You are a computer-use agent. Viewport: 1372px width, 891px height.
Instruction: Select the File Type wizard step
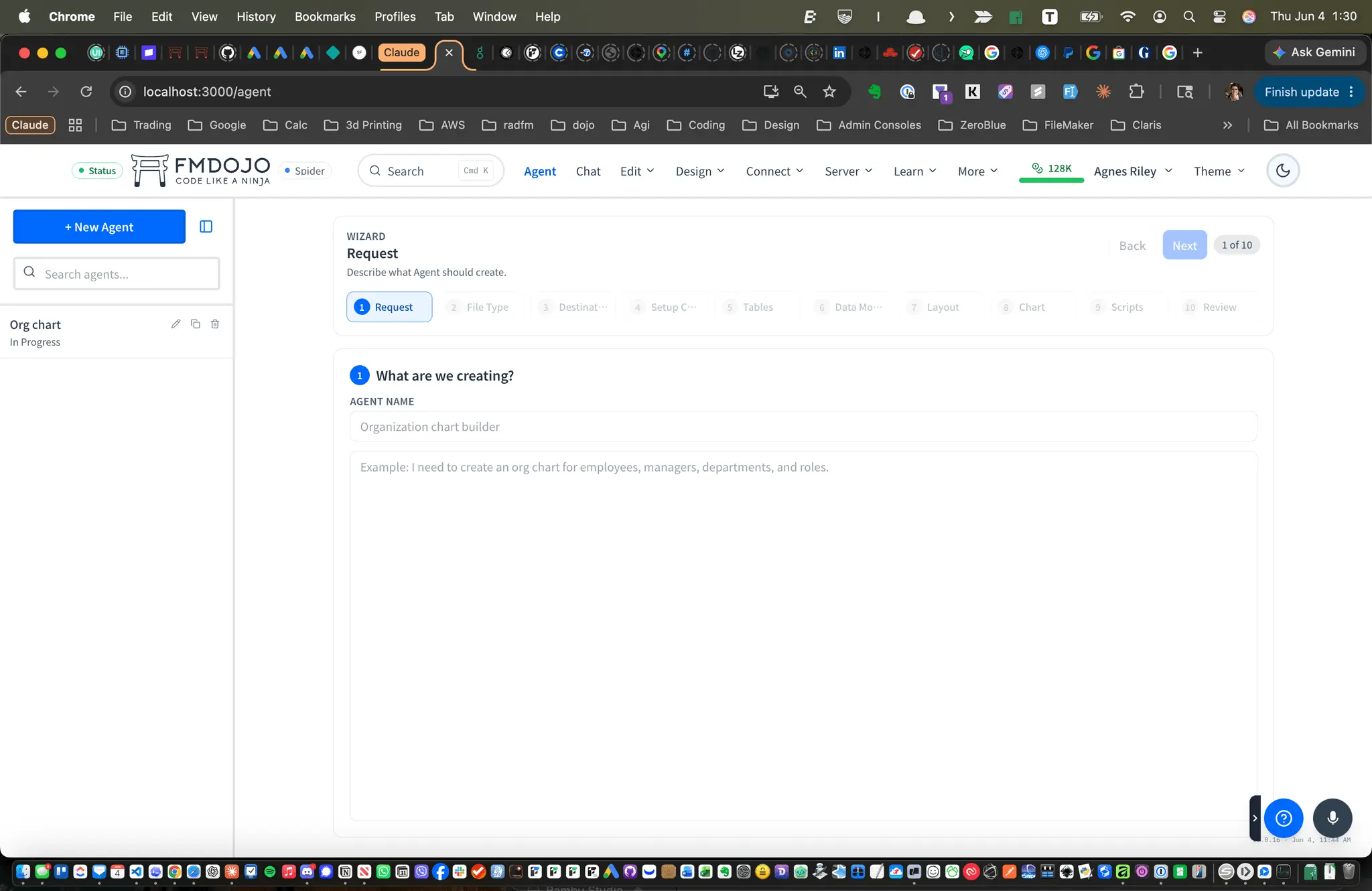(478, 307)
